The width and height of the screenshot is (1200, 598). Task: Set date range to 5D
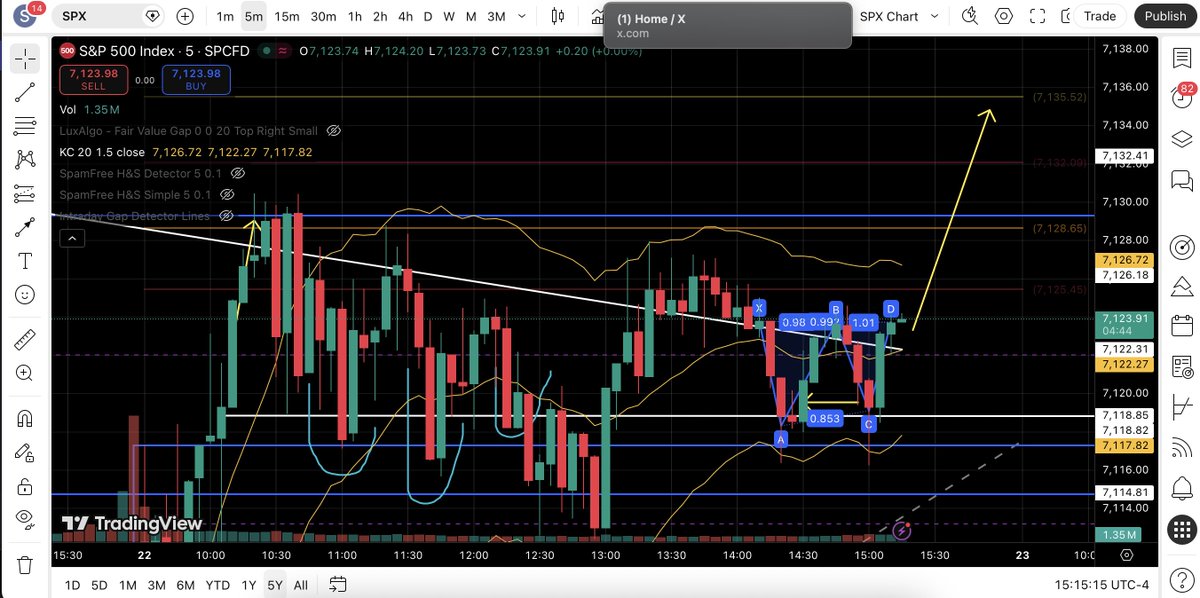click(x=99, y=584)
